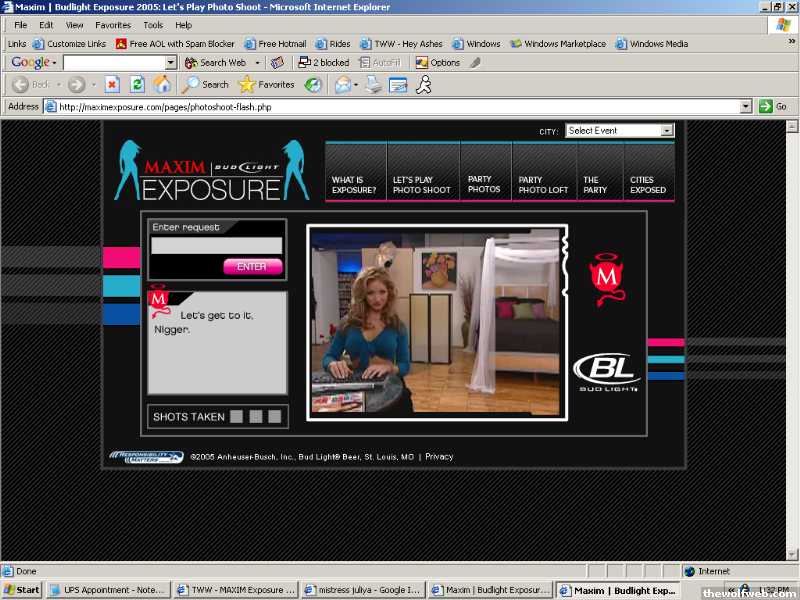Expand the Google search box dropdown

click(x=171, y=62)
